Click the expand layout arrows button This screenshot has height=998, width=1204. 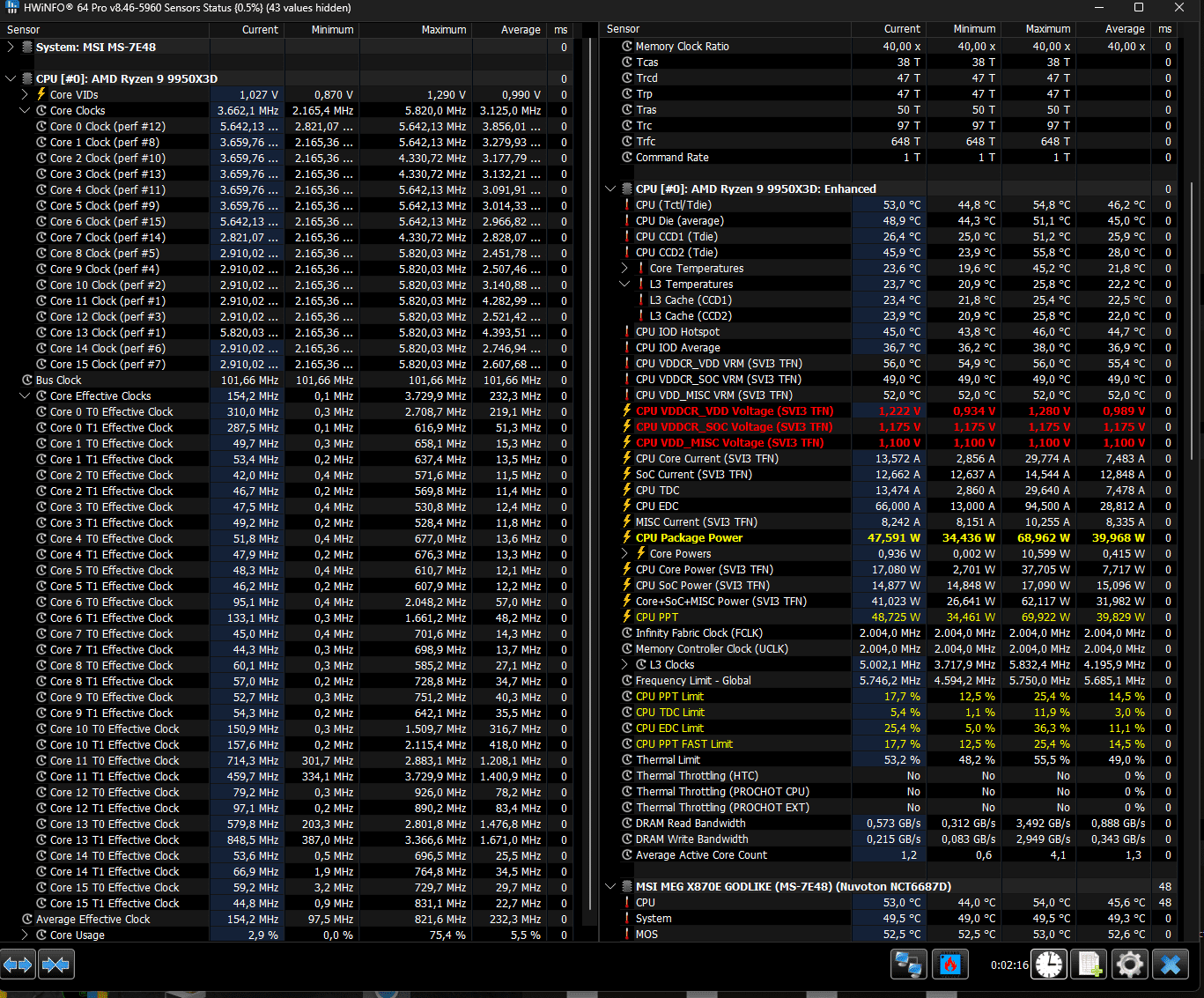point(18,965)
